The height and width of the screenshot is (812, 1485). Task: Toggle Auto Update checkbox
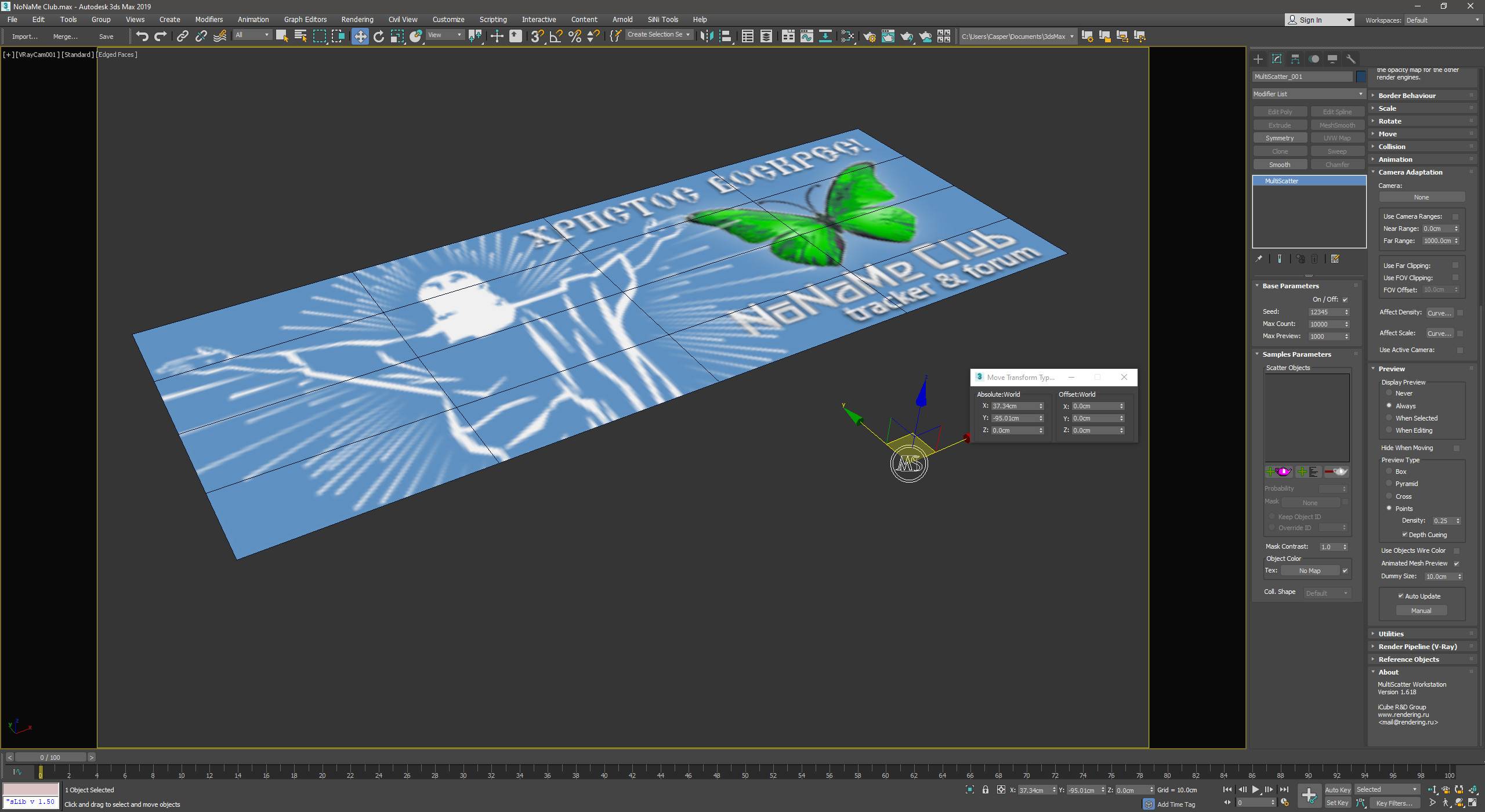coord(1401,596)
